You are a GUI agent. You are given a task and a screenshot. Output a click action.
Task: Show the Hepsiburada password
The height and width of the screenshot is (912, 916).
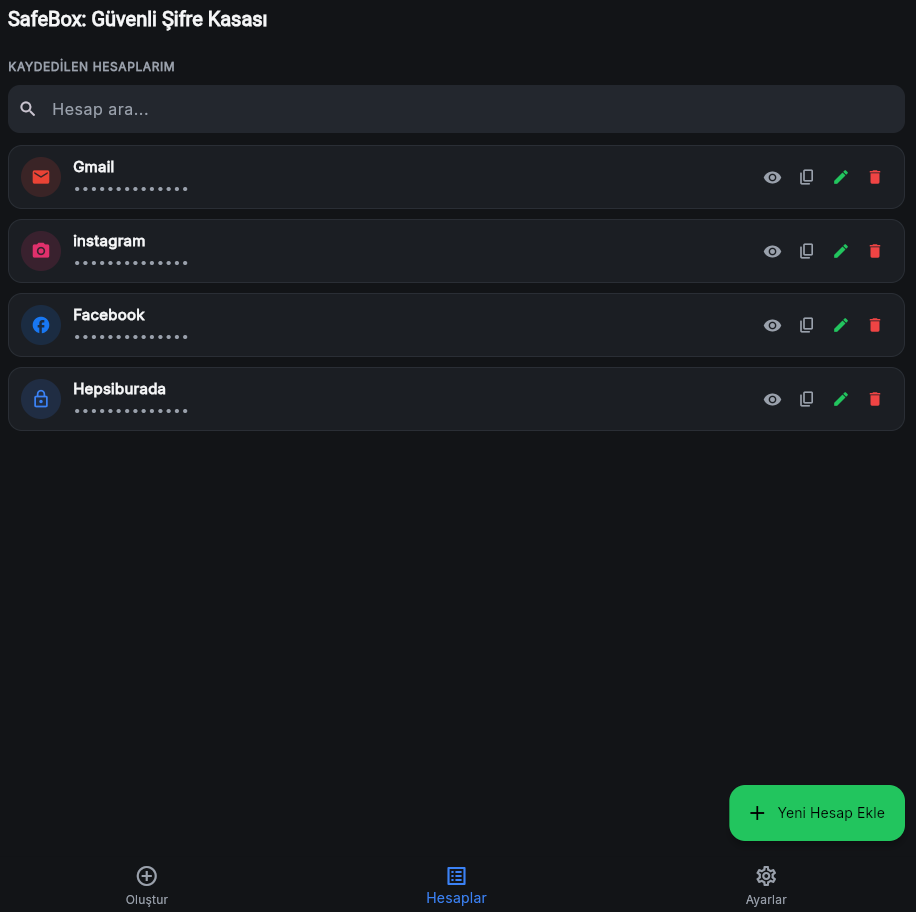click(772, 399)
